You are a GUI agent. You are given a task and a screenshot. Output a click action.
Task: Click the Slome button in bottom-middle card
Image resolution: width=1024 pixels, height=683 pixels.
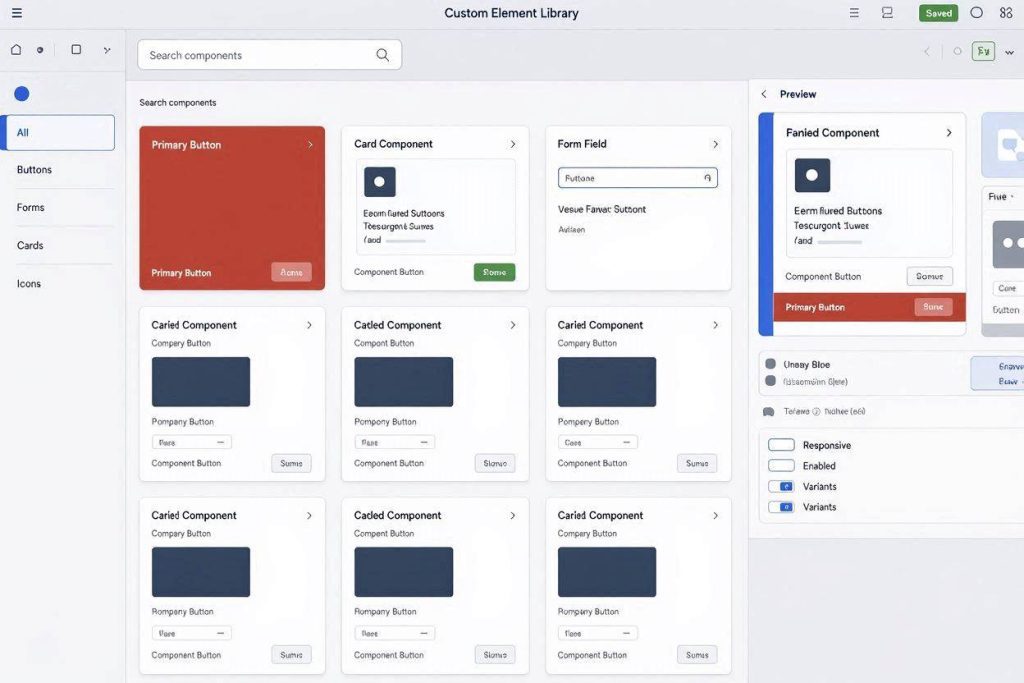point(495,655)
